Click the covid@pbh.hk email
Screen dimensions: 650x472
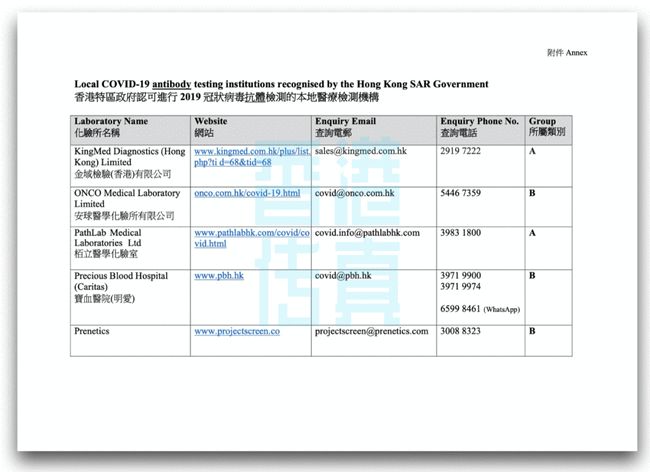coord(343,276)
